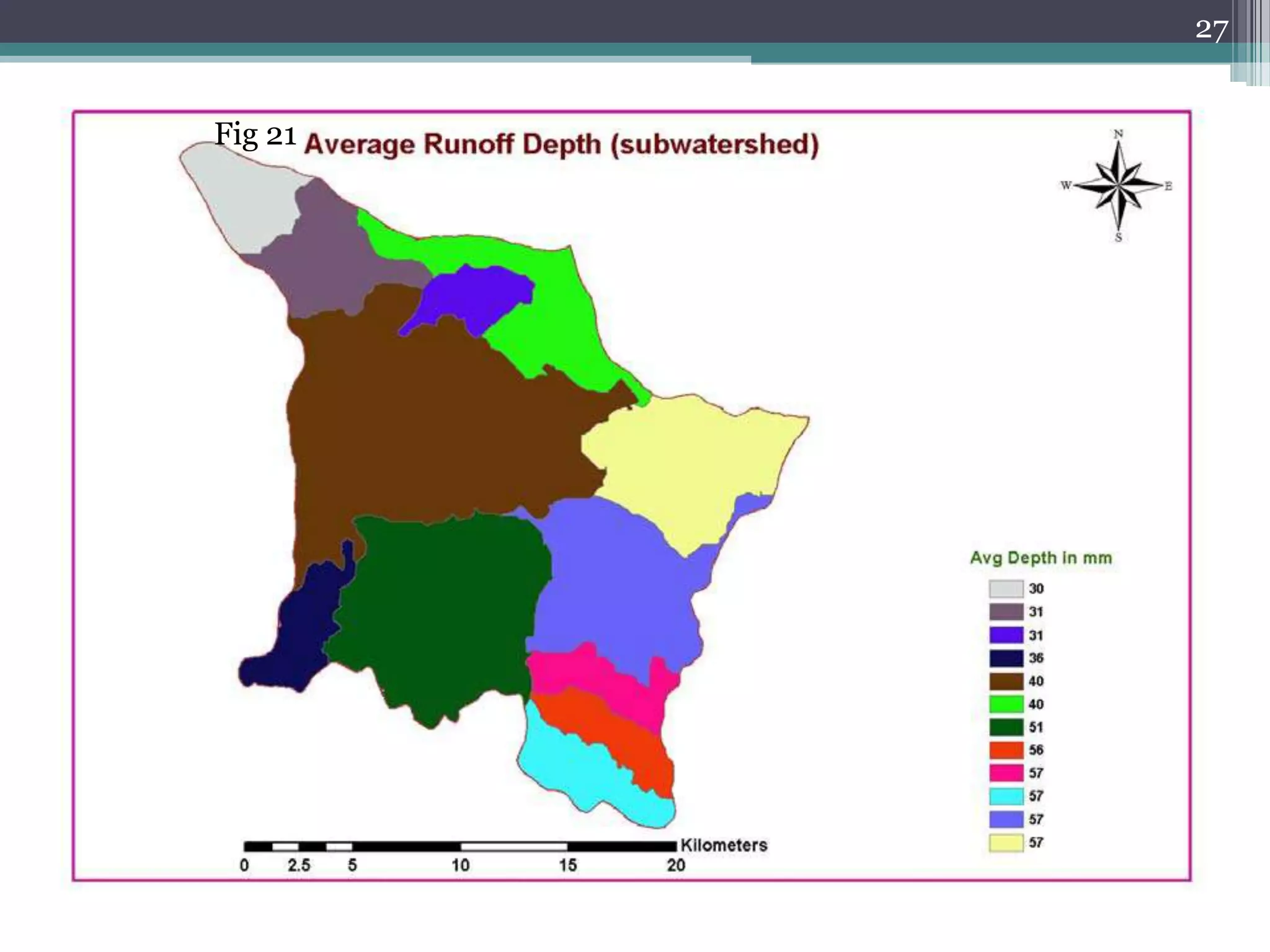Click the bright green 40 mm legend swatch
Viewport: 1270px width, 952px height.
pos(1005,704)
